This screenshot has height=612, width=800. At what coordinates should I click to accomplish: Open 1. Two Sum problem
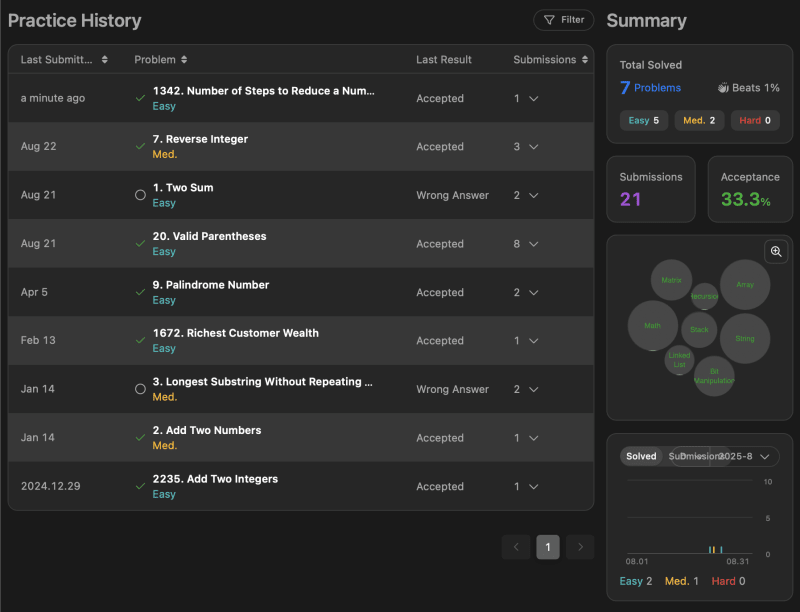pos(183,188)
